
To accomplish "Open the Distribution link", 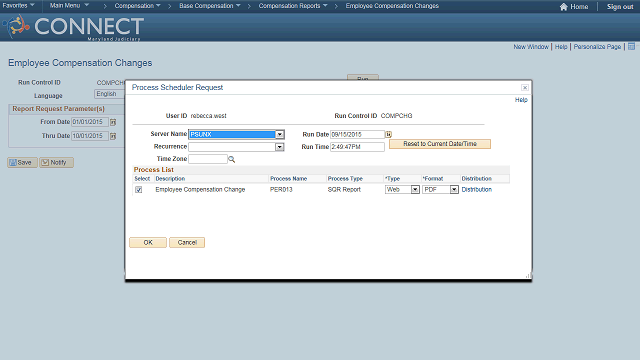I will click(x=476, y=190).
